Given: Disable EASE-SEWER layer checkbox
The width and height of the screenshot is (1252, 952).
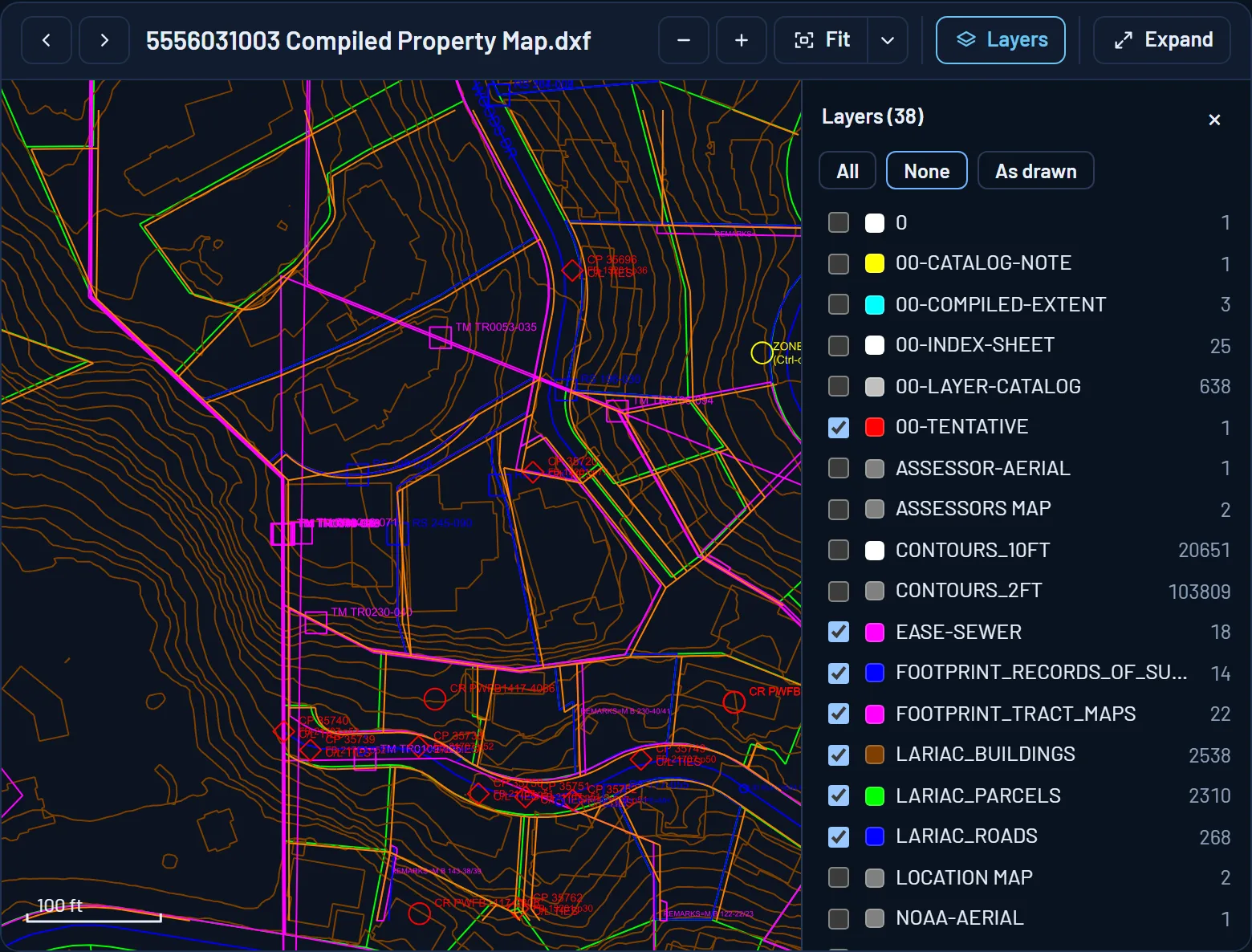Looking at the screenshot, I should coord(839,632).
